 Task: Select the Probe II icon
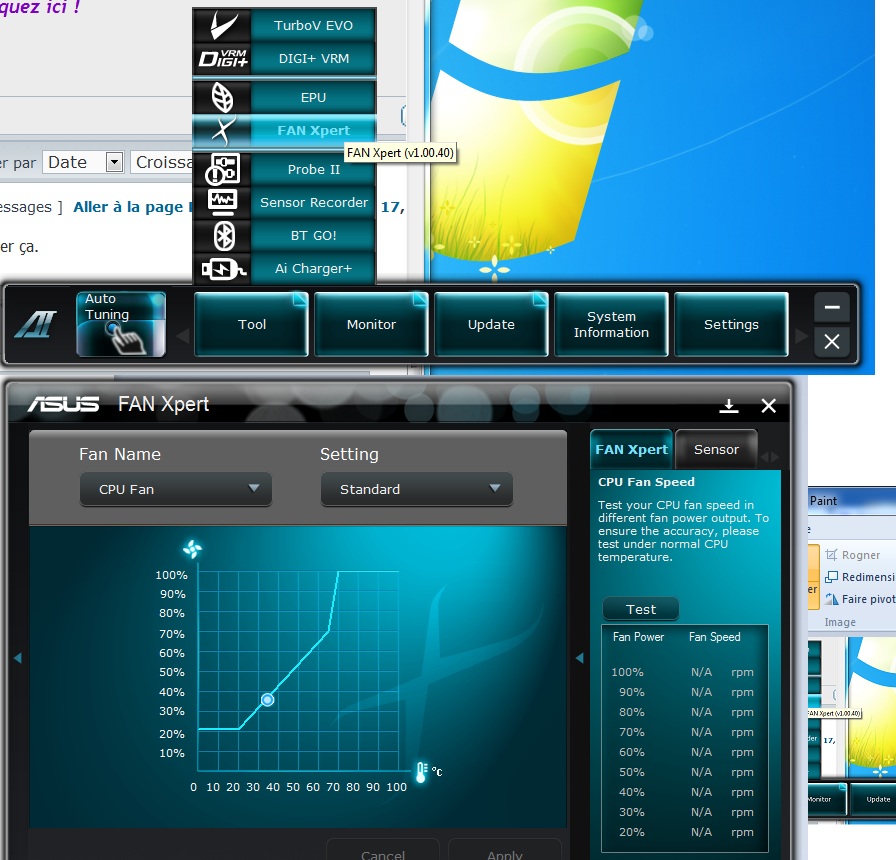point(220,169)
